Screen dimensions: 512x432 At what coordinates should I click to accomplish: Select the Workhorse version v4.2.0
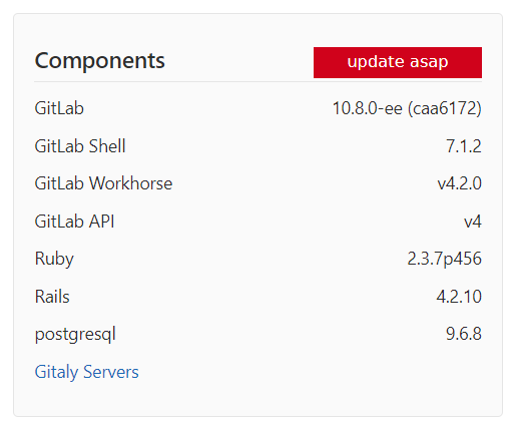[459, 183]
